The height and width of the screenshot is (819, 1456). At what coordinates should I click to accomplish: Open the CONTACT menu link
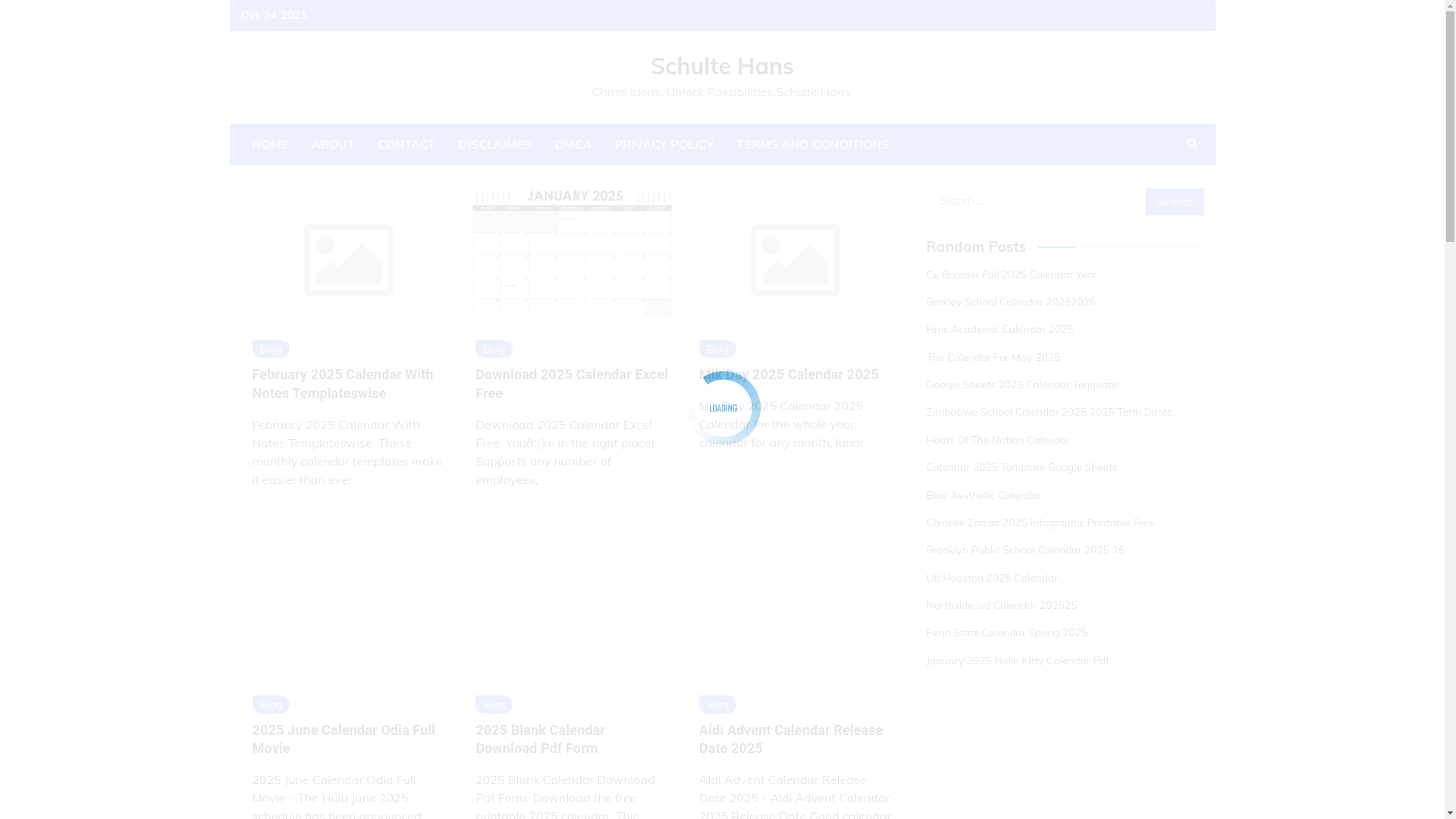coord(406,144)
